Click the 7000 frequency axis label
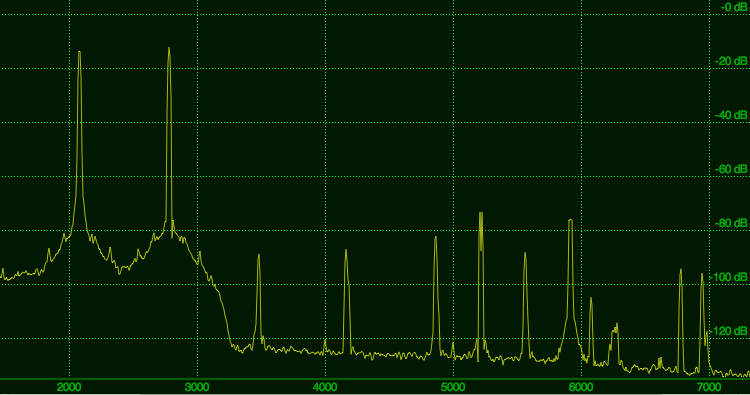The height and width of the screenshot is (395, 750). click(709, 387)
